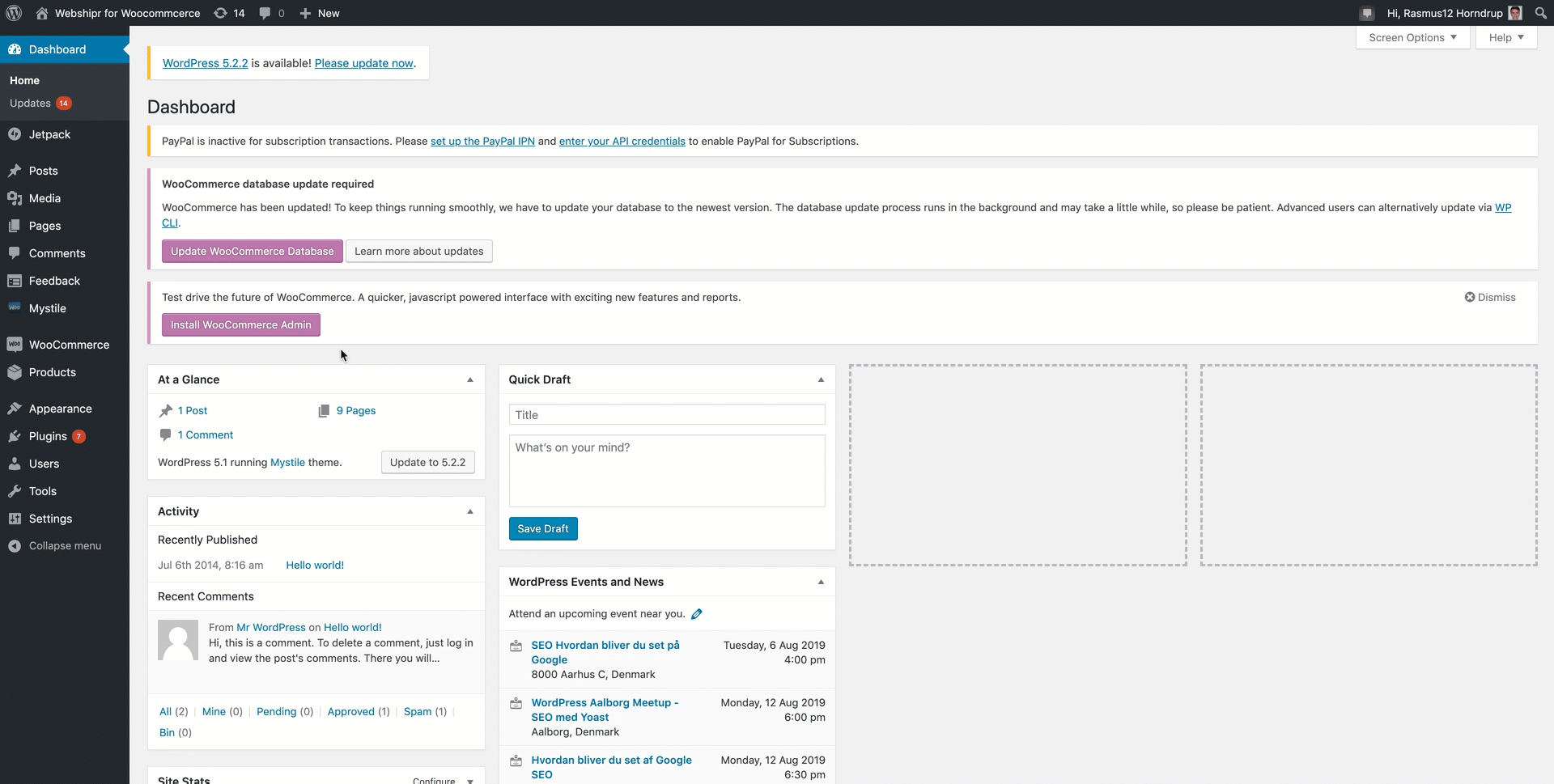Click the Media icon in sidebar
Screen dimensions: 1554x784
tap(15, 198)
